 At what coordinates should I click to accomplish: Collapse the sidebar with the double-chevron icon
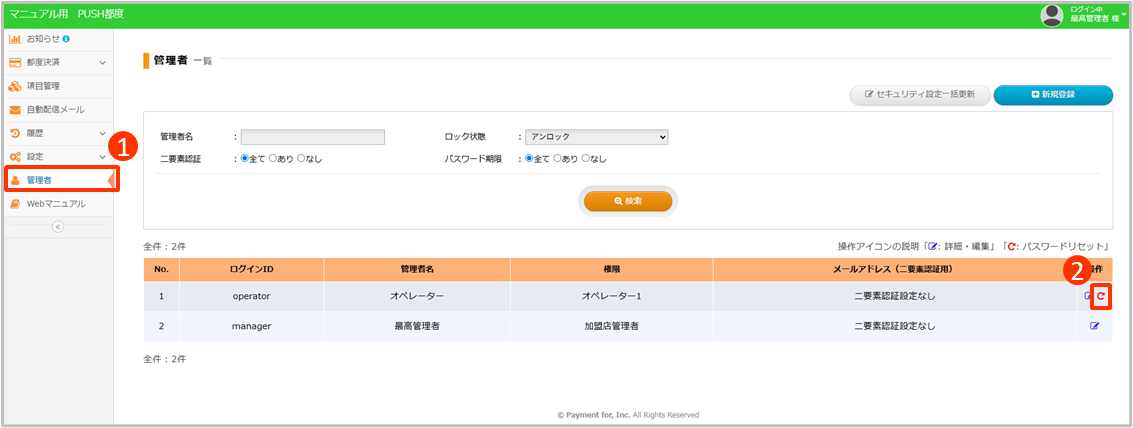coord(57,227)
